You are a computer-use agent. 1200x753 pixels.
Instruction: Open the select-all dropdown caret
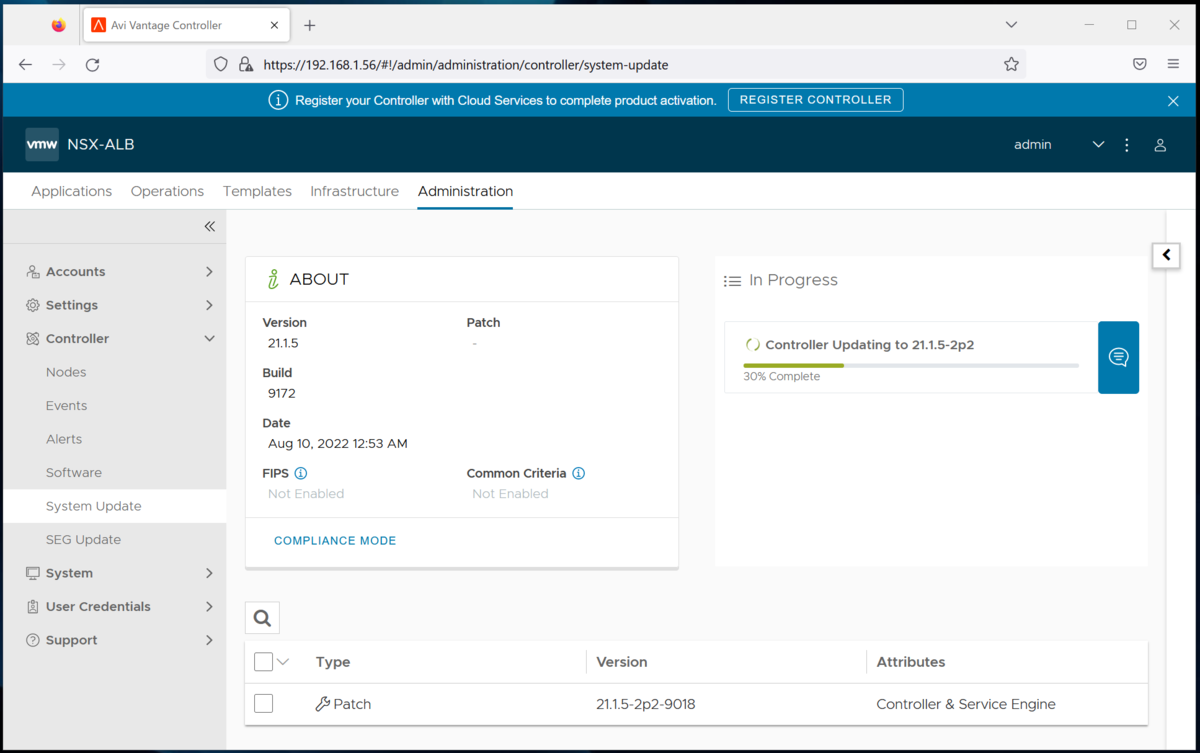[x=283, y=661]
